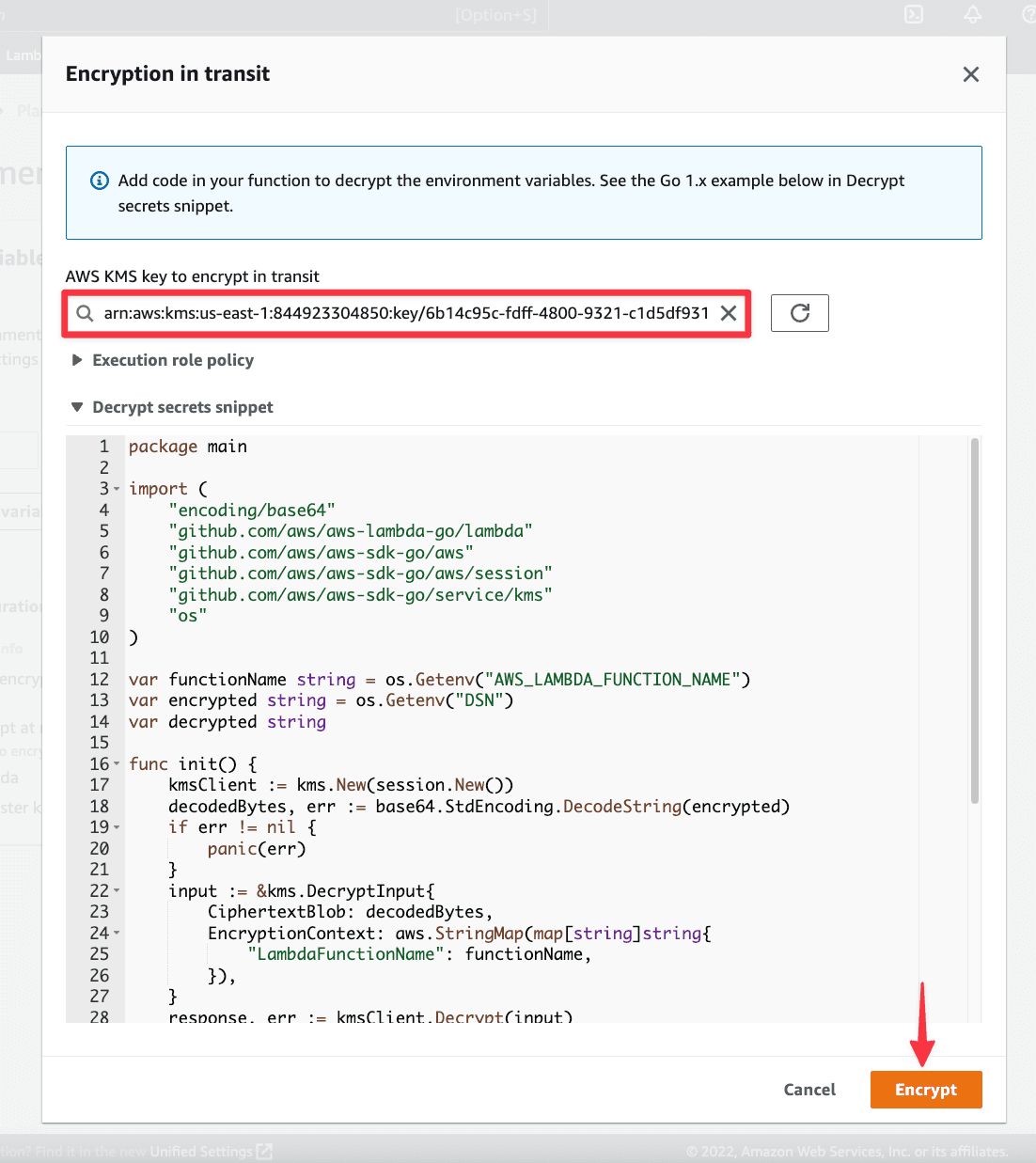Click the info icon in the blue notice
This screenshot has height=1163, width=1036.
(x=99, y=181)
